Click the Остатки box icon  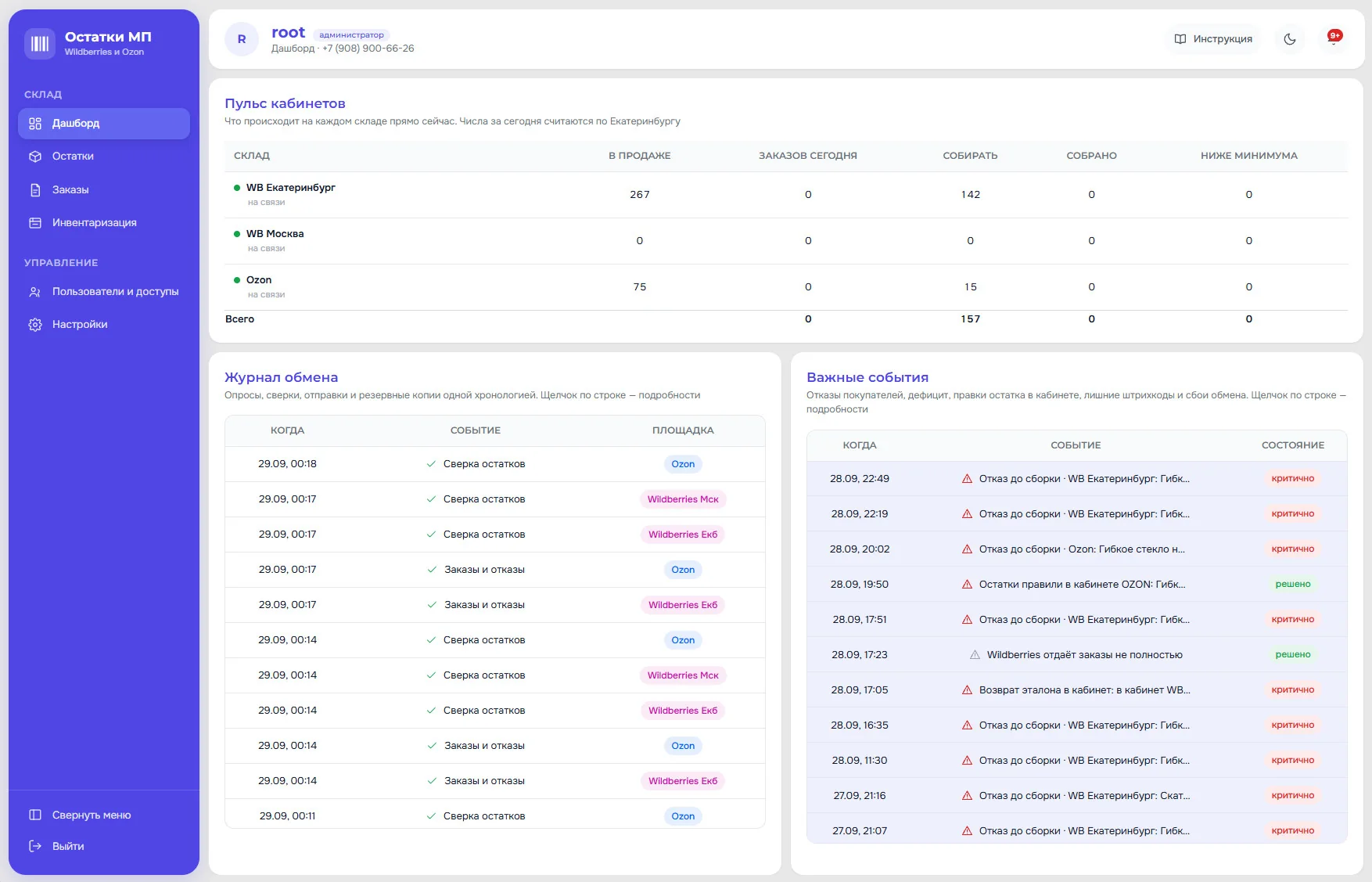pyautogui.click(x=35, y=157)
